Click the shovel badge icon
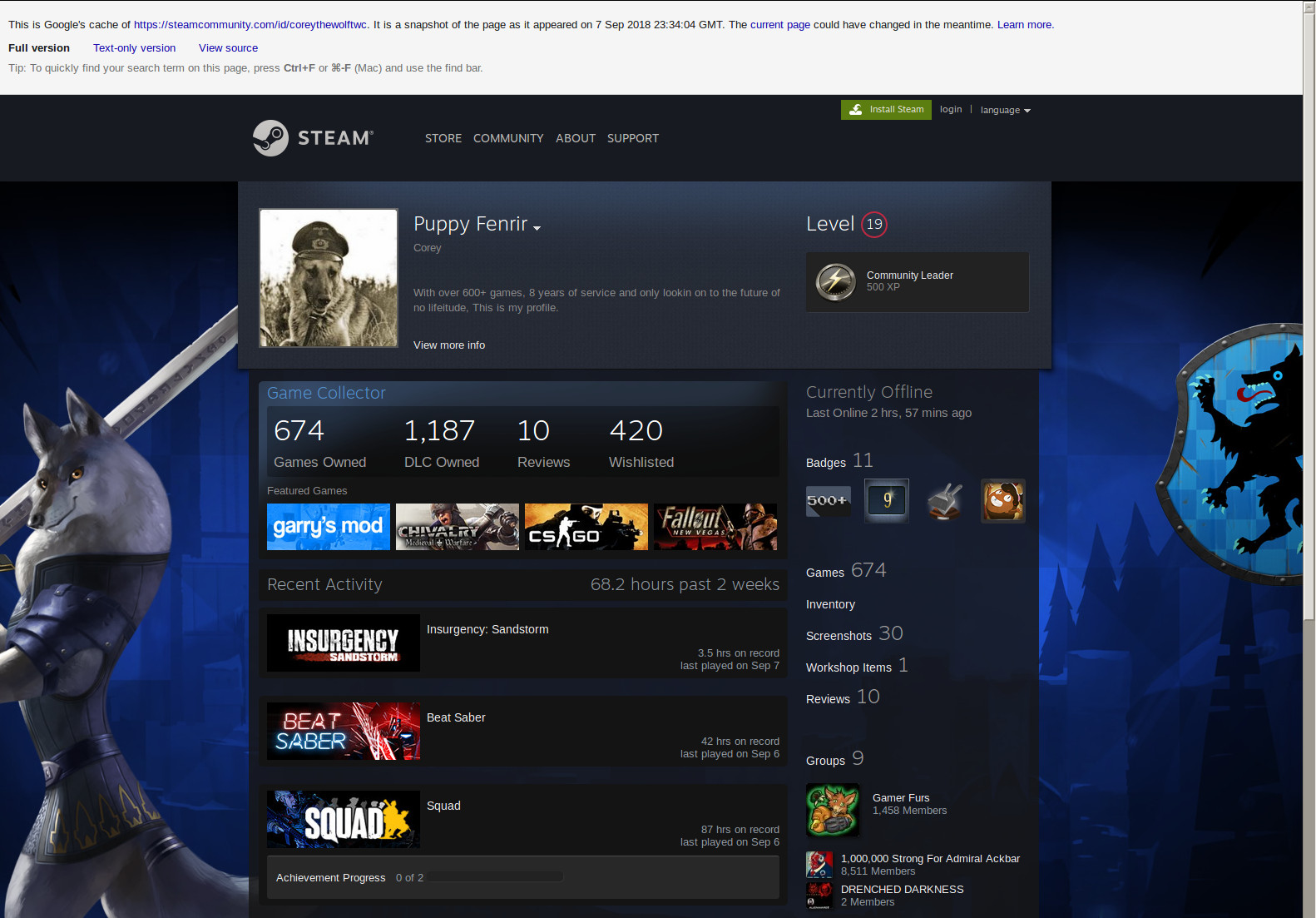This screenshot has height=918, width=1316. pos(945,501)
